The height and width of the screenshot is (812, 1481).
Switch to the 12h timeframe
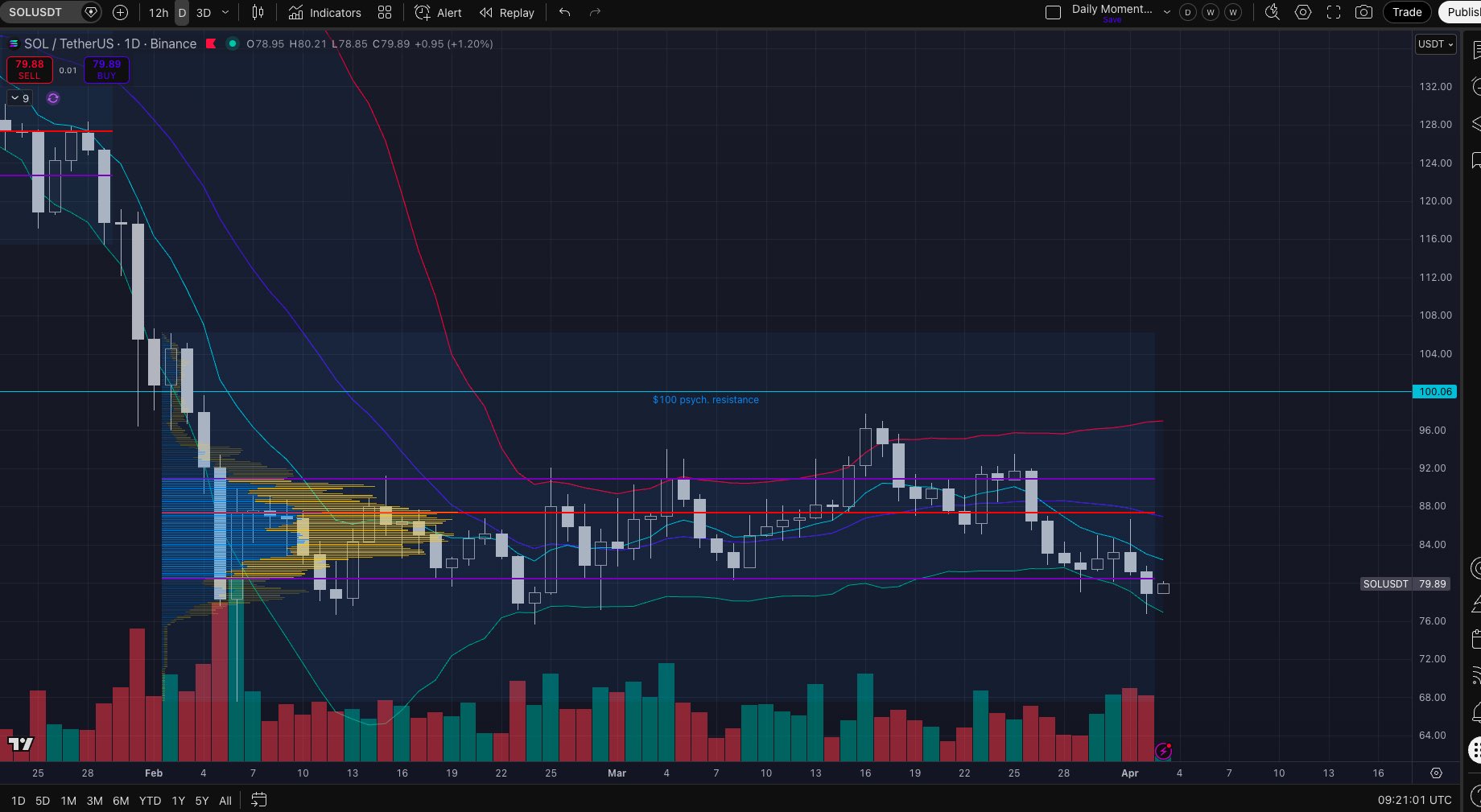click(x=159, y=13)
